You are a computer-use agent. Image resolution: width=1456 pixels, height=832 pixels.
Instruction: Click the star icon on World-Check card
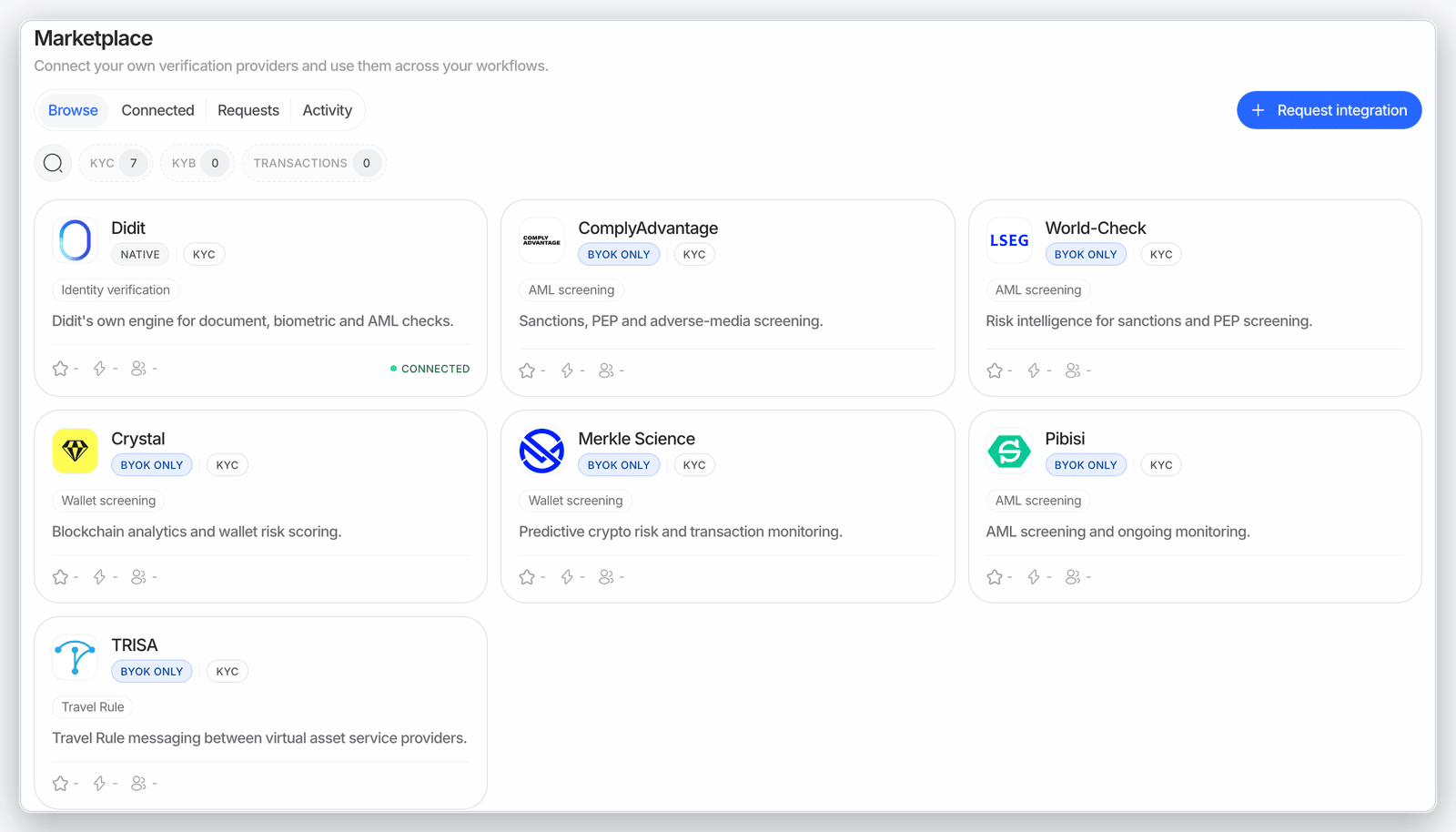pos(995,370)
